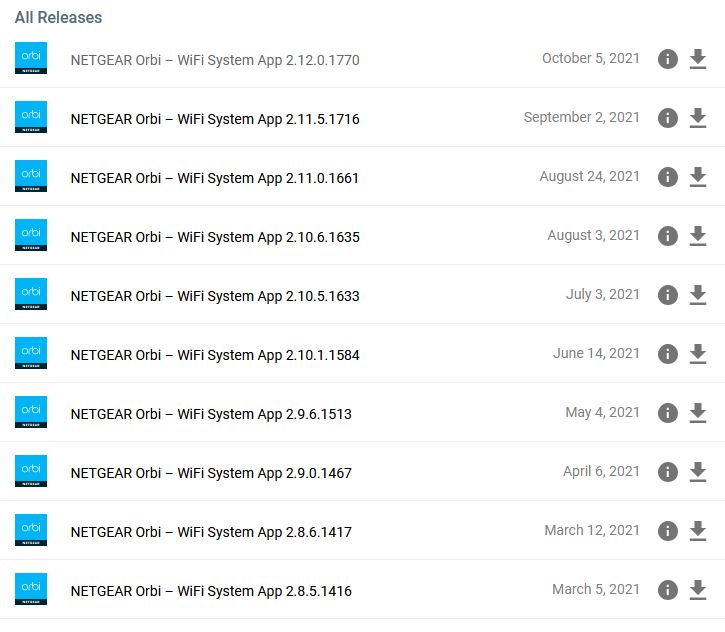Download Orbi App version 2.11.0.1661
The image size is (725, 632).
point(697,177)
